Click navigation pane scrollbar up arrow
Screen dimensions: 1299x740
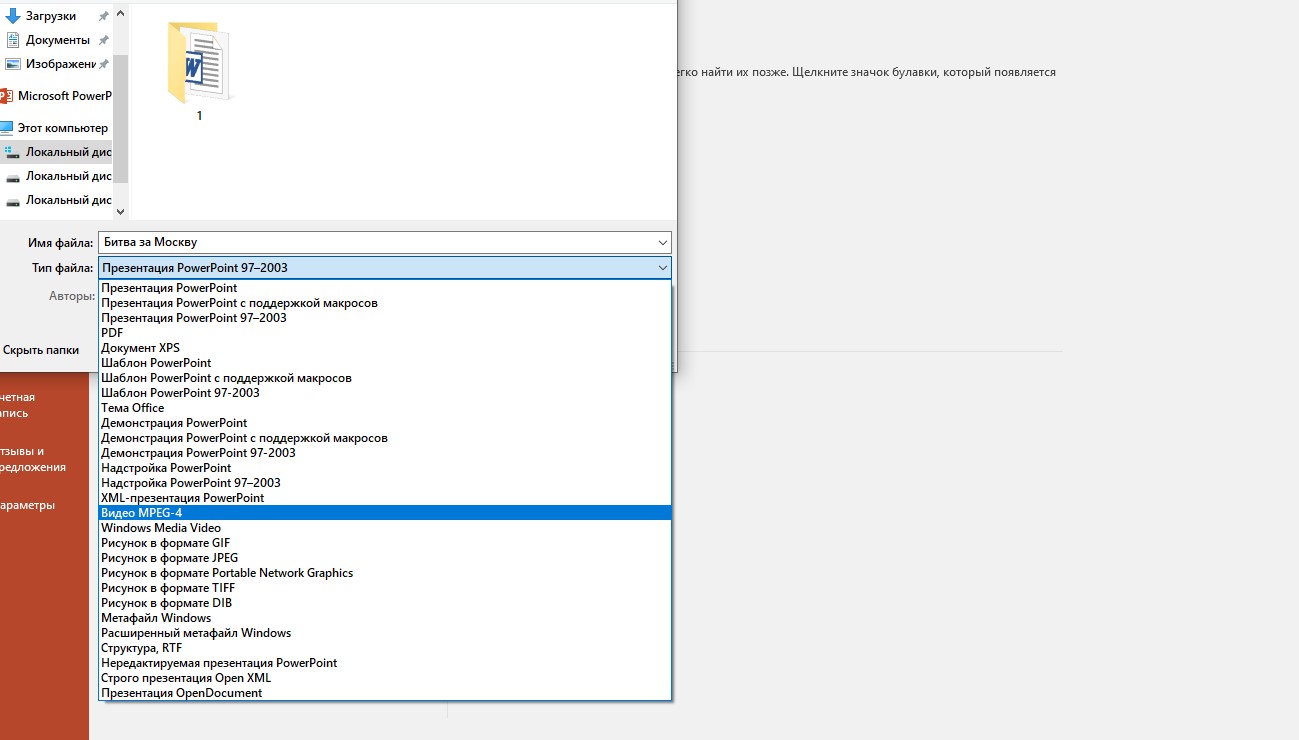(121, 14)
